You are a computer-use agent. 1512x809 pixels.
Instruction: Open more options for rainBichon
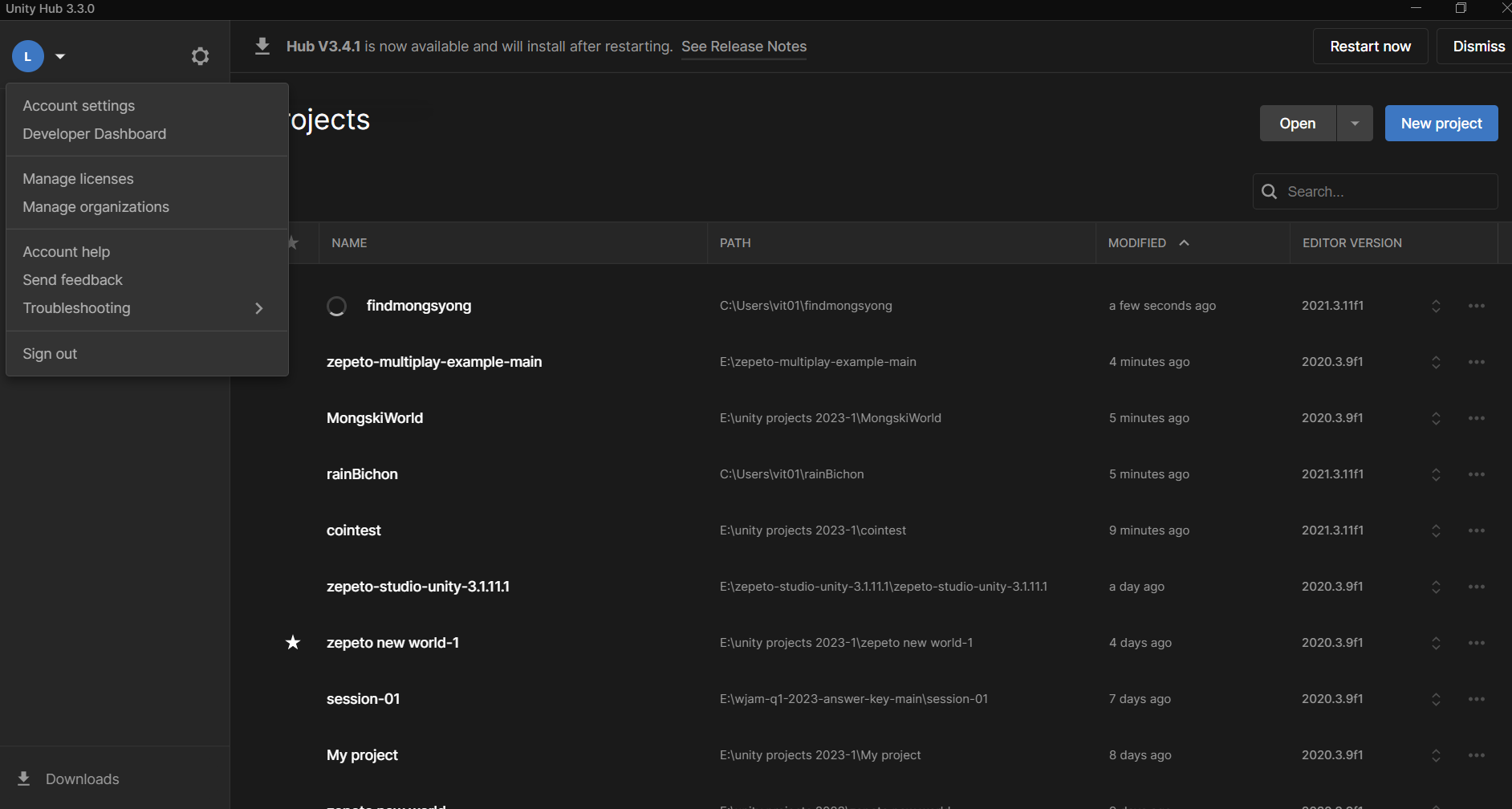tap(1477, 474)
